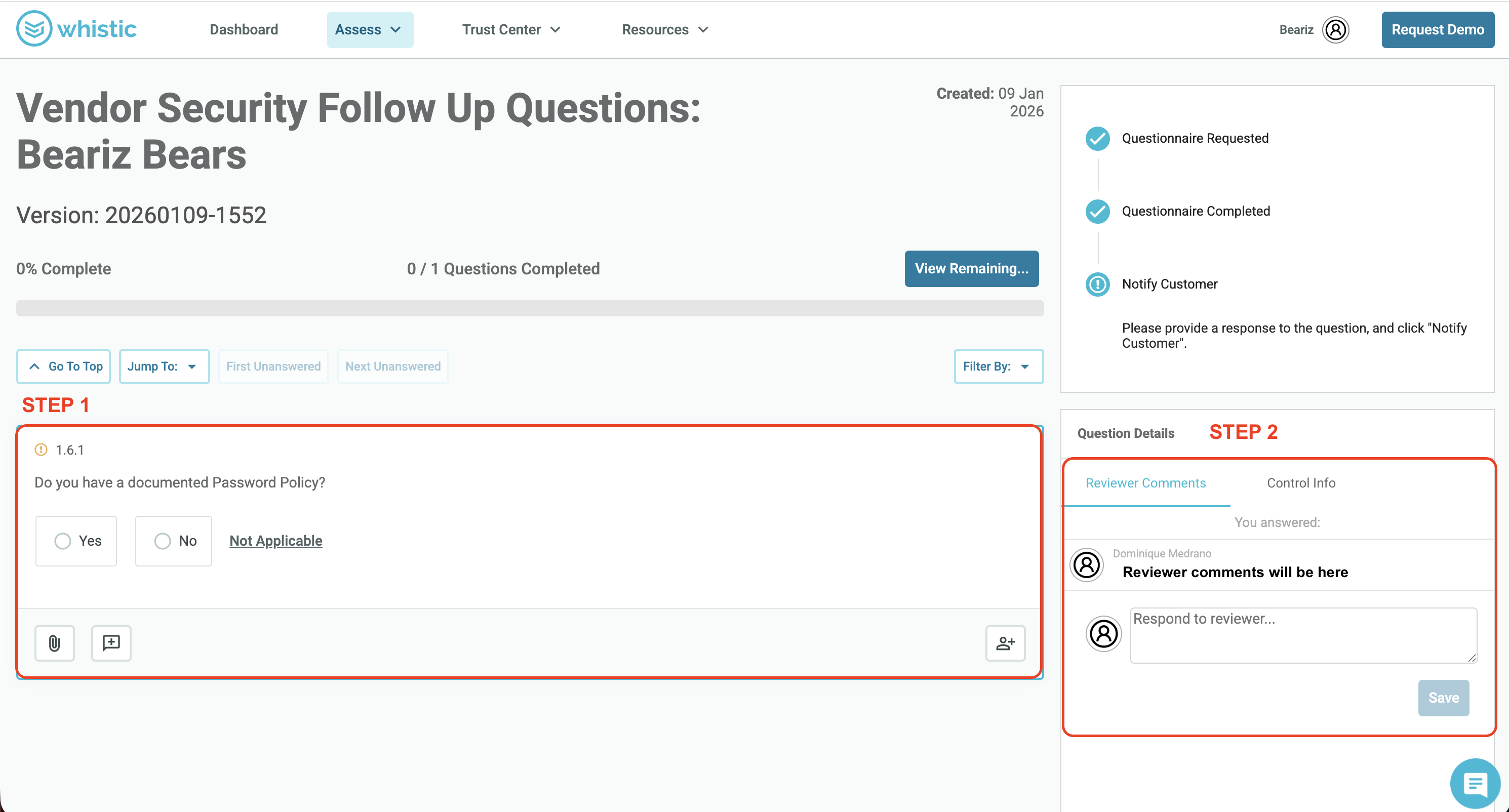The width and height of the screenshot is (1509, 812).
Task: Click Go To Top button
Action: point(63,367)
